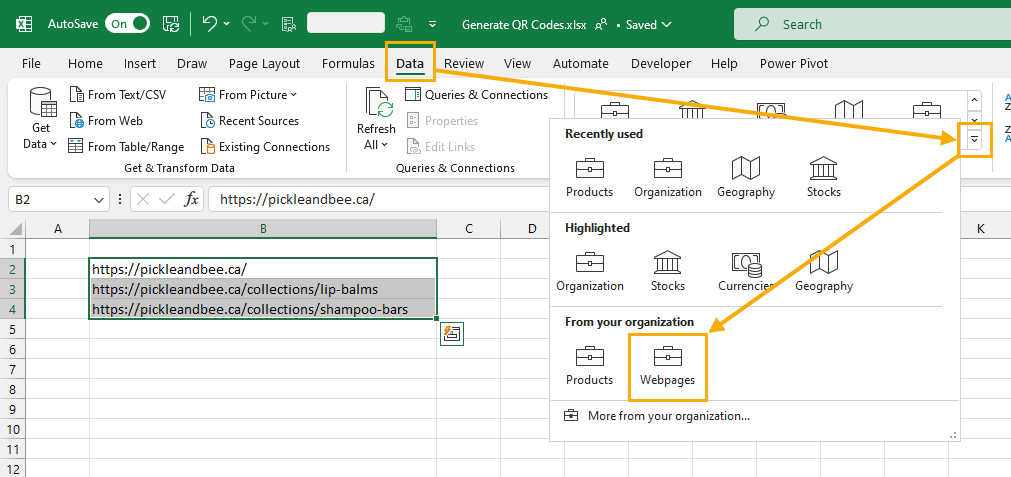The image size is (1011, 477).
Task: Choose Products under Recently used
Action: point(589,176)
